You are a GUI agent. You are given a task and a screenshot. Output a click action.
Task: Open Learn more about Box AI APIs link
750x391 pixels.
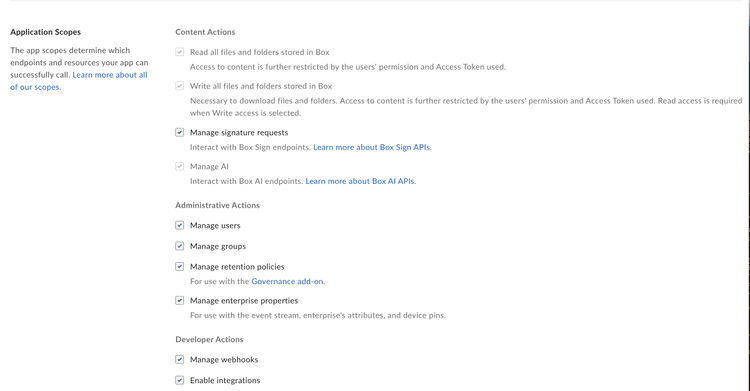360,181
